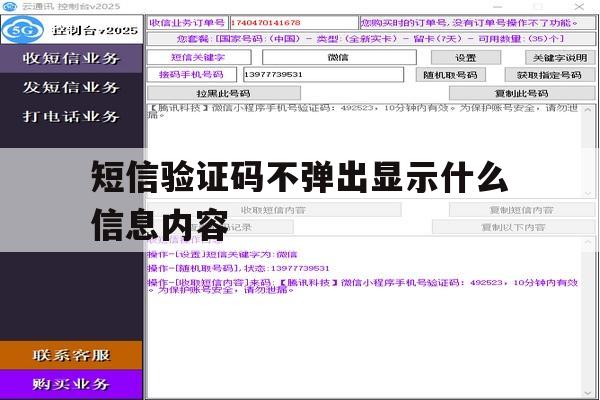This screenshot has width=600, height=400.
Task: Click the 复制以下内容 button
Action: pyautogui.click(x=514, y=227)
